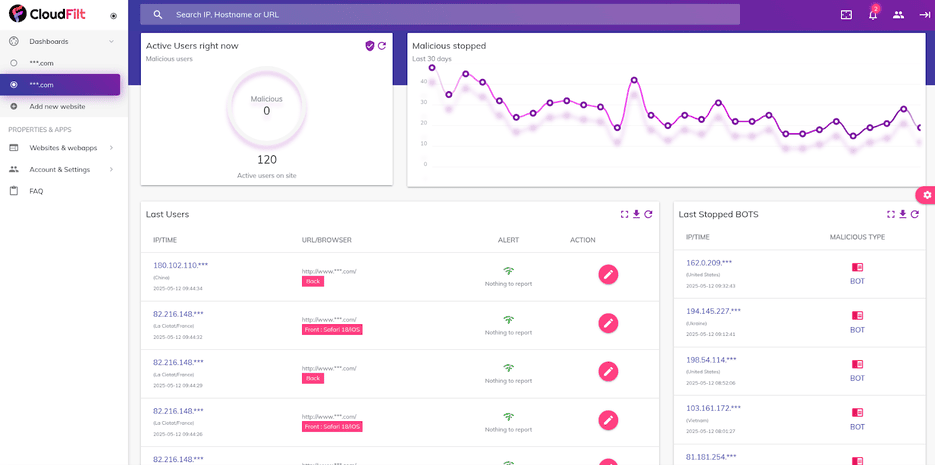935x465 pixels.
Task: Click the shield icon in Active Users
Action: click(x=369, y=46)
